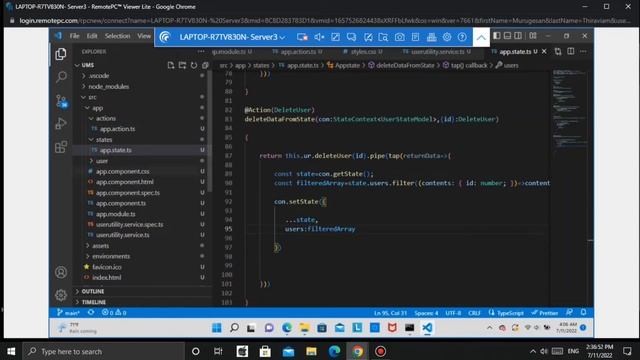
Task: Open Source Control view in activity bar
Action: click(x=61, y=101)
